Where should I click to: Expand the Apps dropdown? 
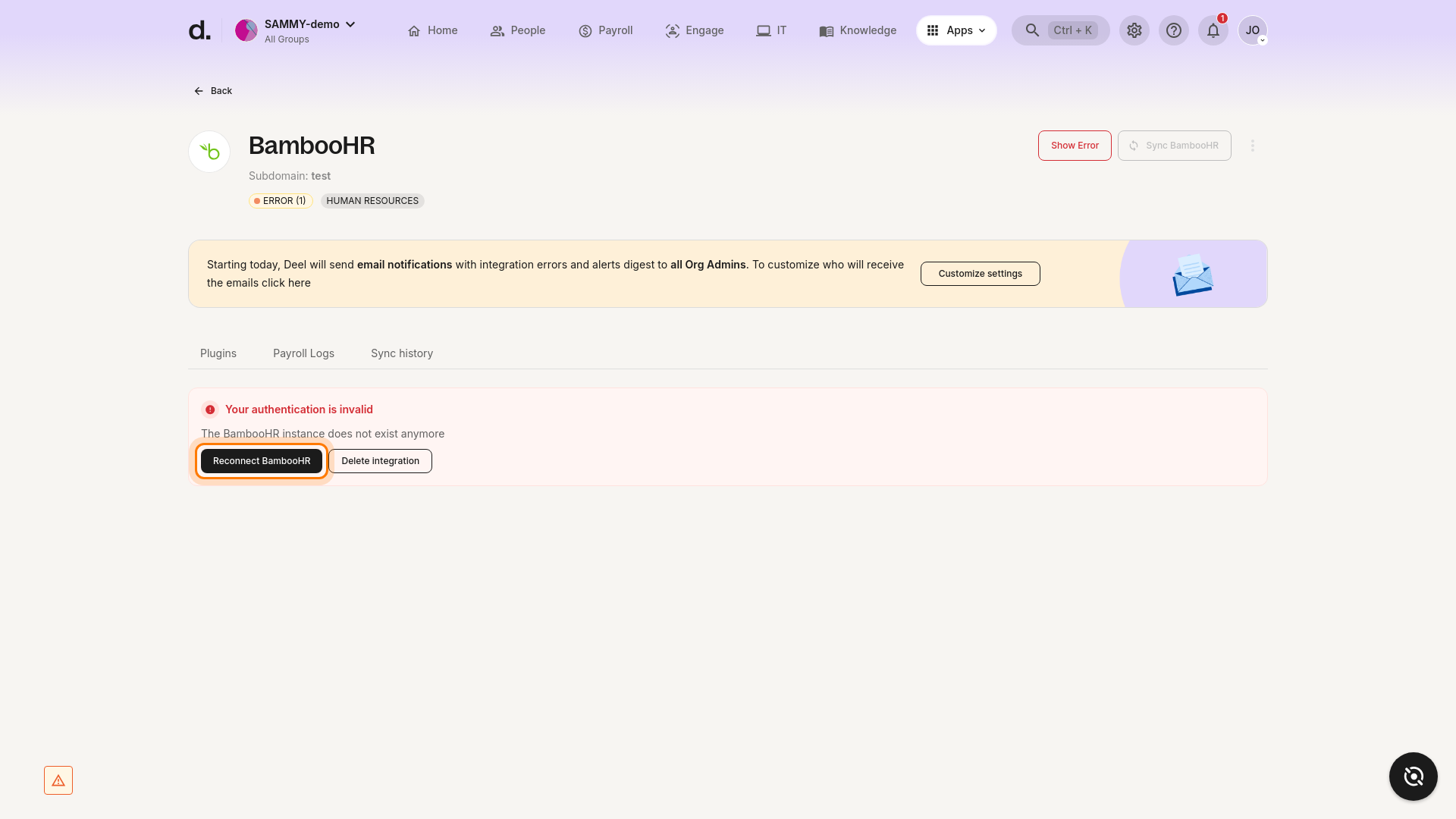point(956,30)
